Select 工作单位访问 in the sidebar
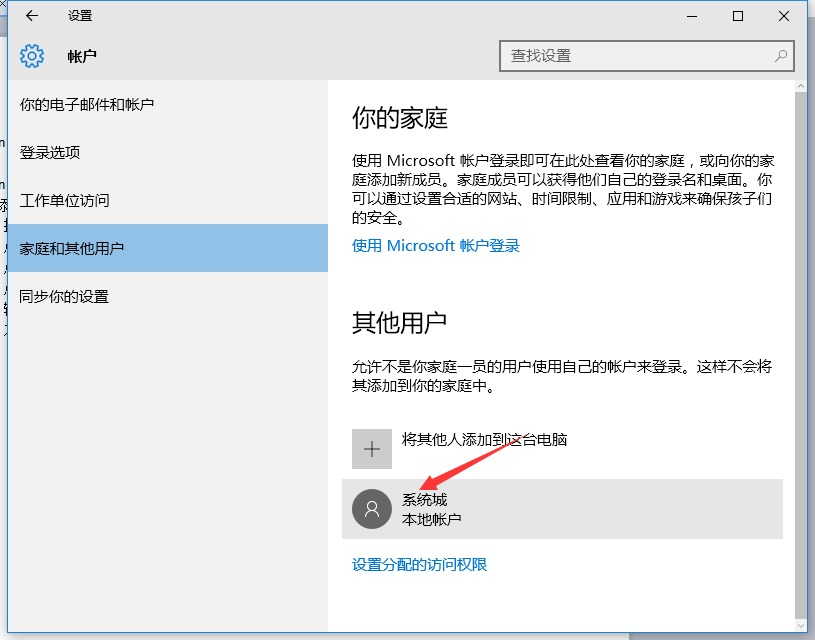 pos(168,200)
